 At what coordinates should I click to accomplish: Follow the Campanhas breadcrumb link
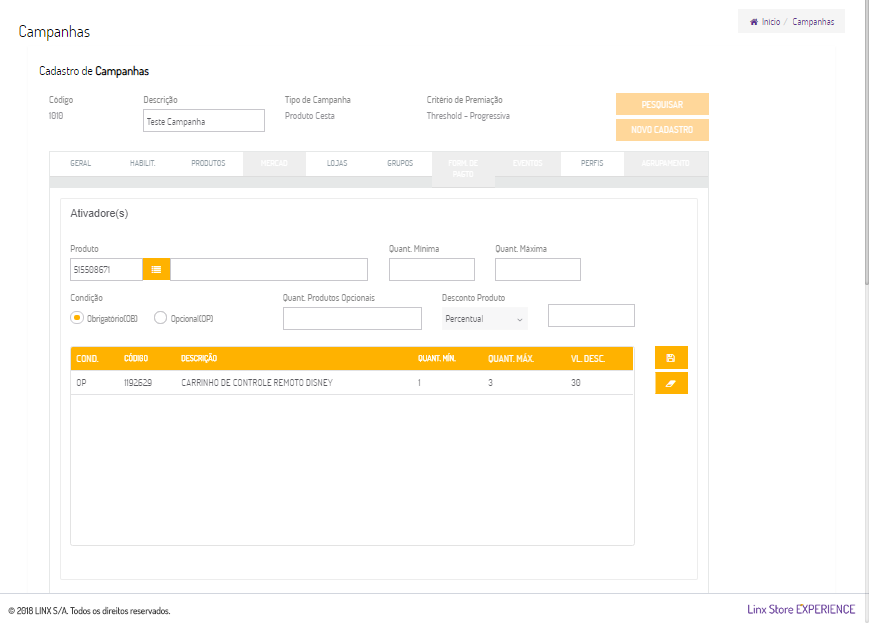[813, 21]
